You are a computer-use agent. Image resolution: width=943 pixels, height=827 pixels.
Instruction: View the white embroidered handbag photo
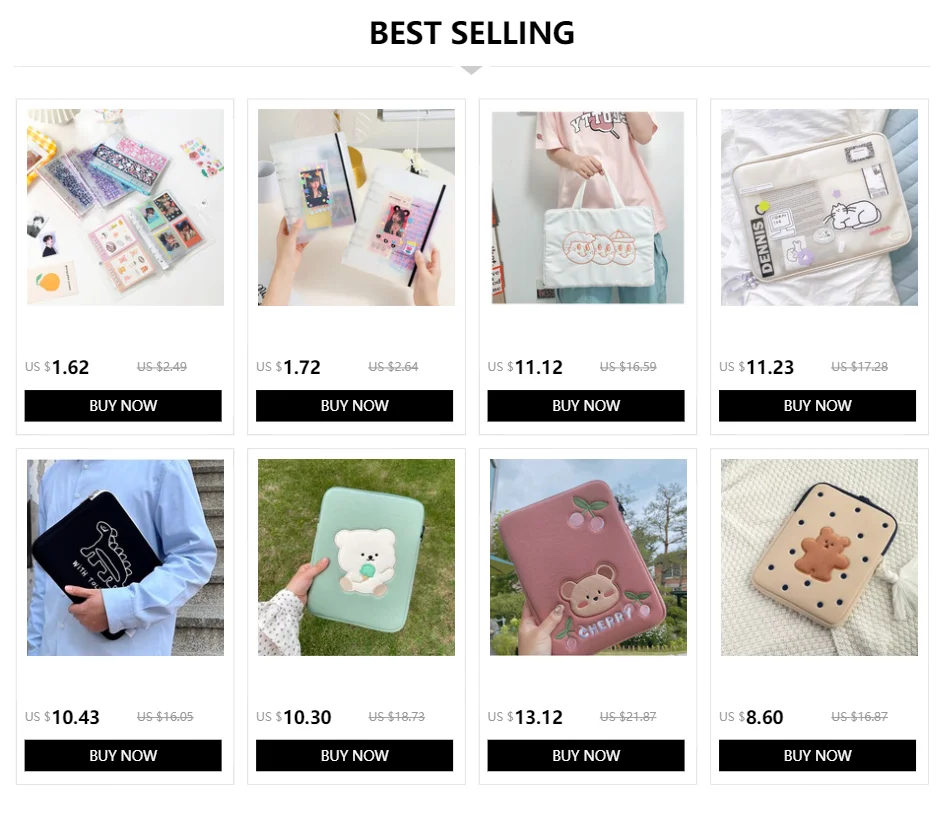click(588, 208)
